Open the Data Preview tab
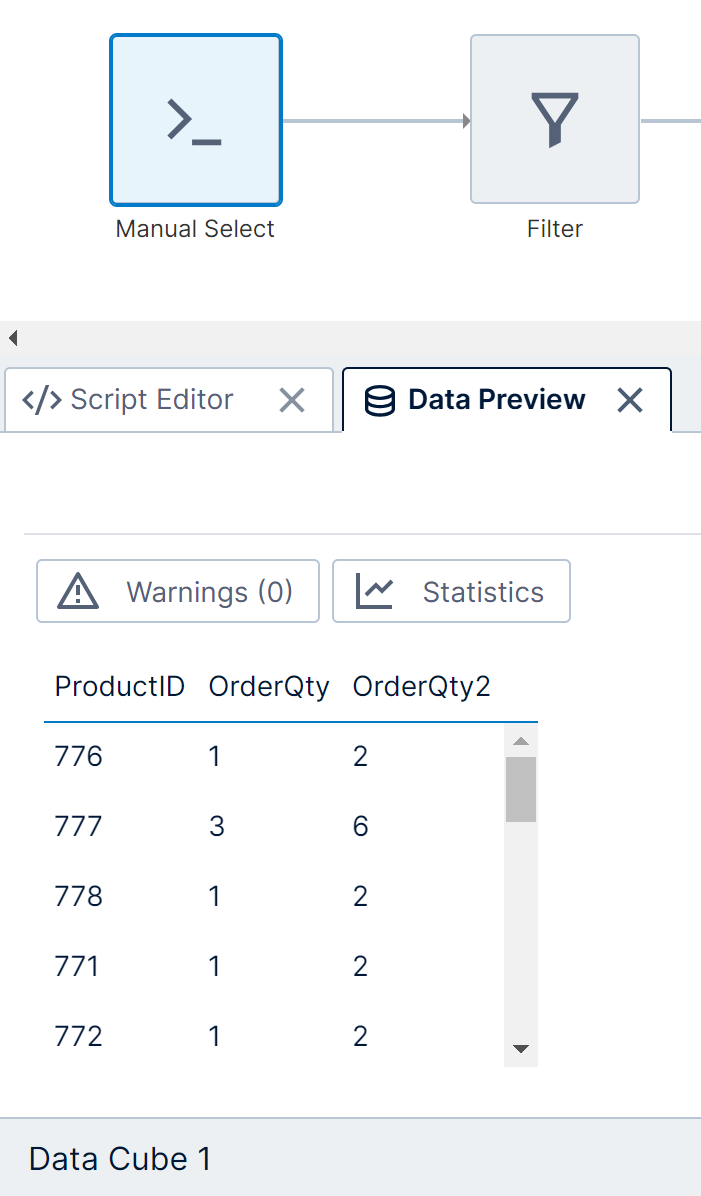The height and width of the screenshot is (1196, 701). click(x=496, y=400)
